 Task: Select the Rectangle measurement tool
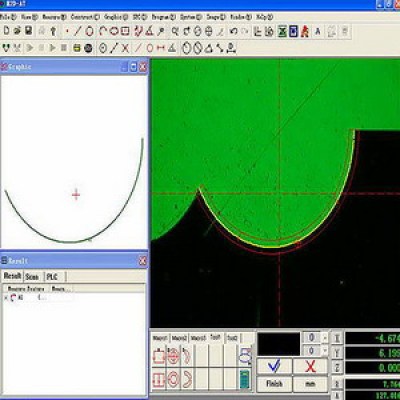click(x=125, y=32)
